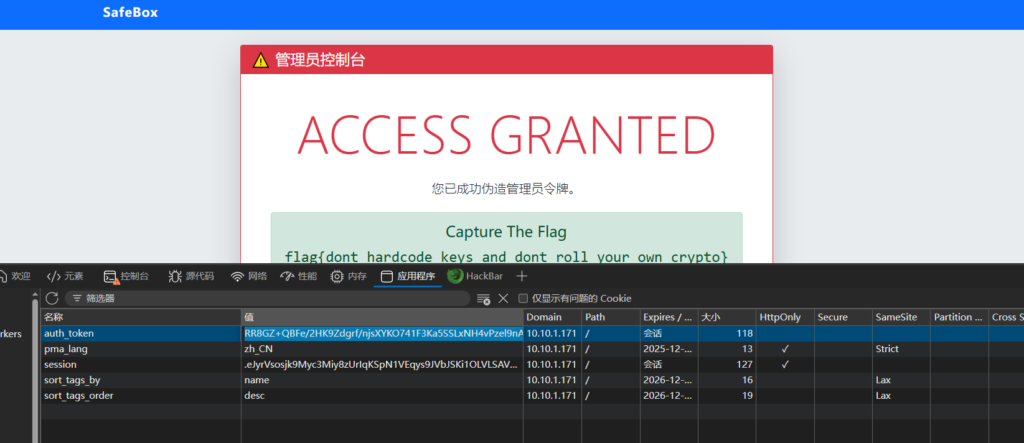Click the refresh cookies icon
Image resolution: width=1024 pixels, height=443 pixels.
[x=52, y=298]
